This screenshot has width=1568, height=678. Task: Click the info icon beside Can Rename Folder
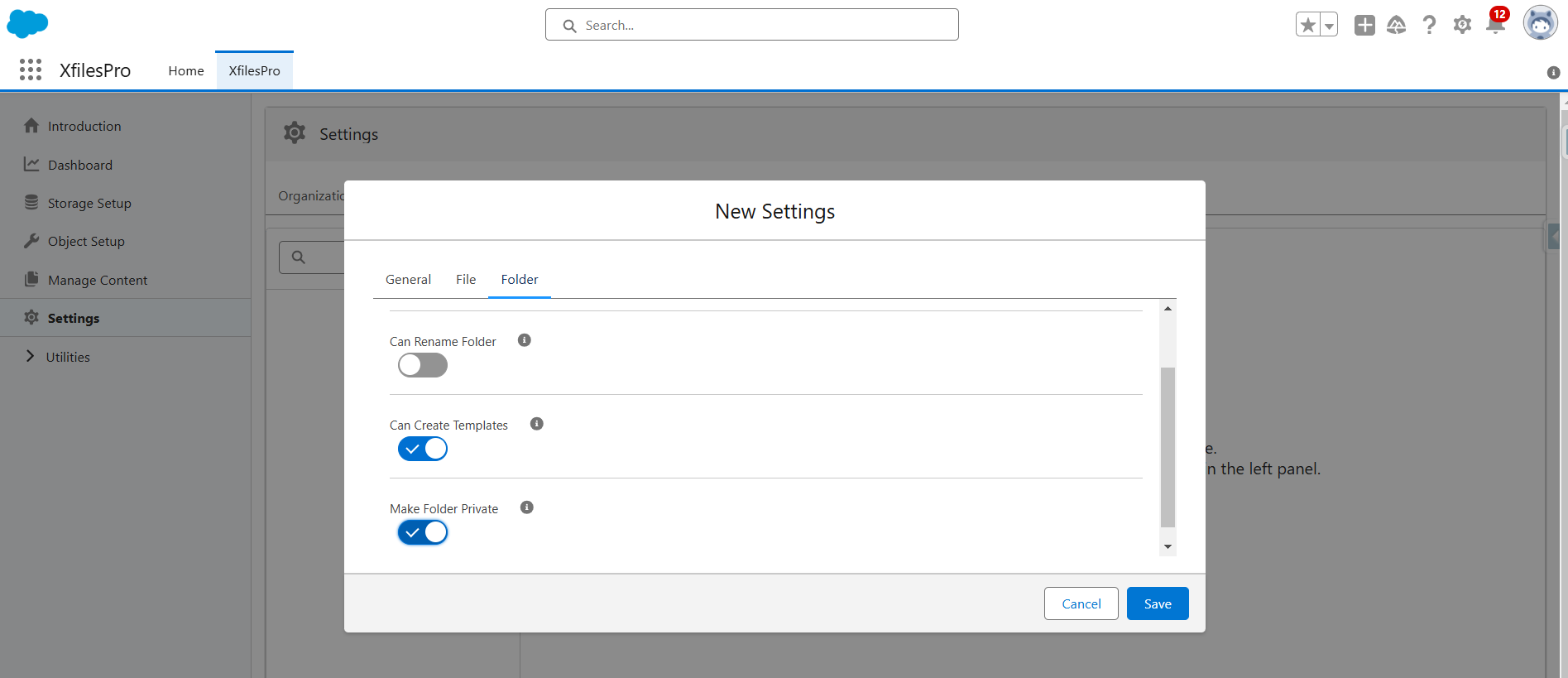click(524, 340)
